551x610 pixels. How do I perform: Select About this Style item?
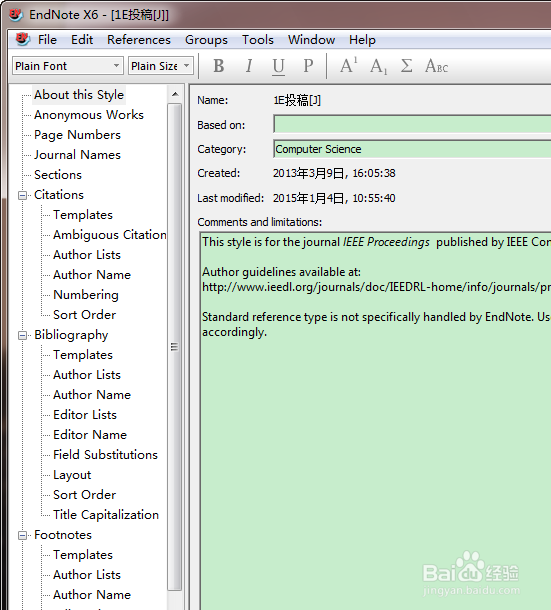tap(79, 95)
